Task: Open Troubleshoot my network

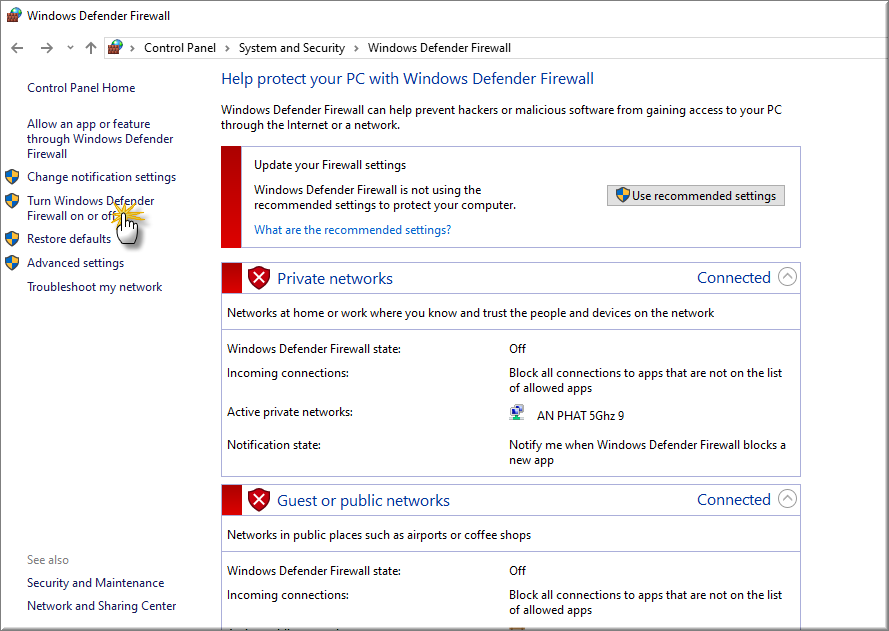Action: pyautogui.click(x=95, y=287)
